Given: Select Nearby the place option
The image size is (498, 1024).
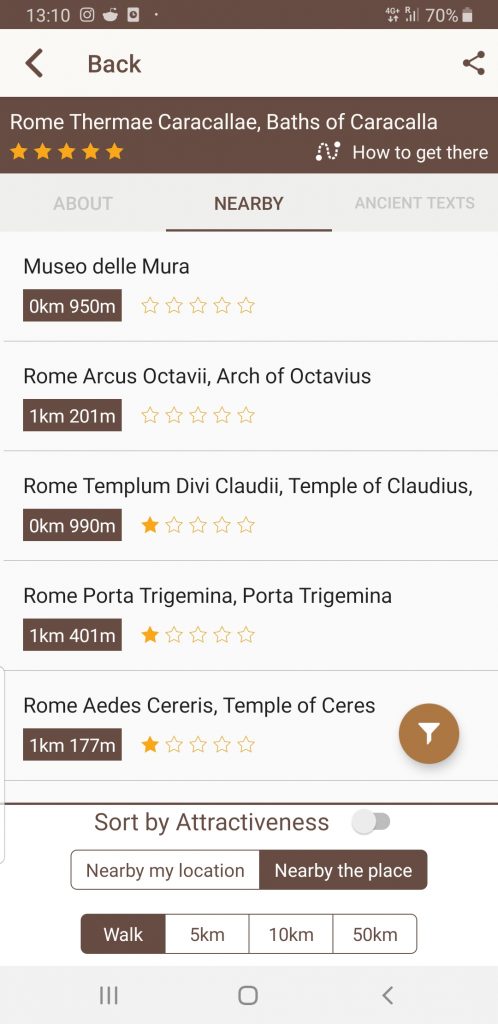Looking at the screenshot, I should click(343, 870).
